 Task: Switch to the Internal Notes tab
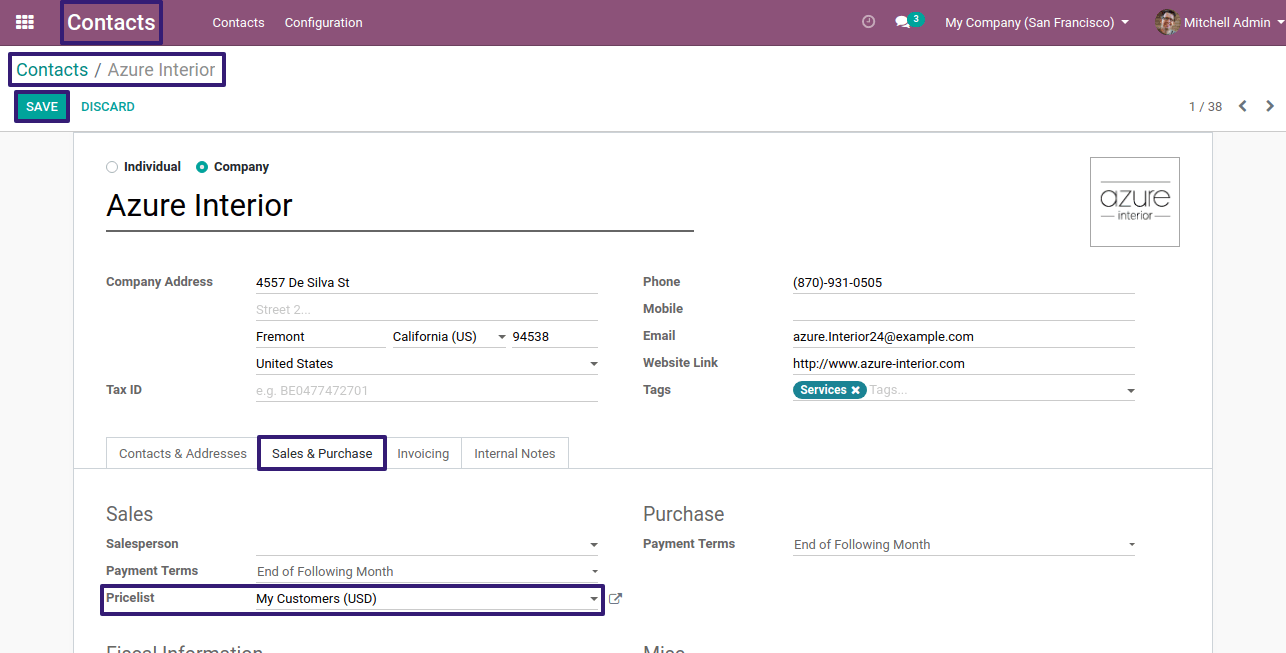(x=515, y=453)
